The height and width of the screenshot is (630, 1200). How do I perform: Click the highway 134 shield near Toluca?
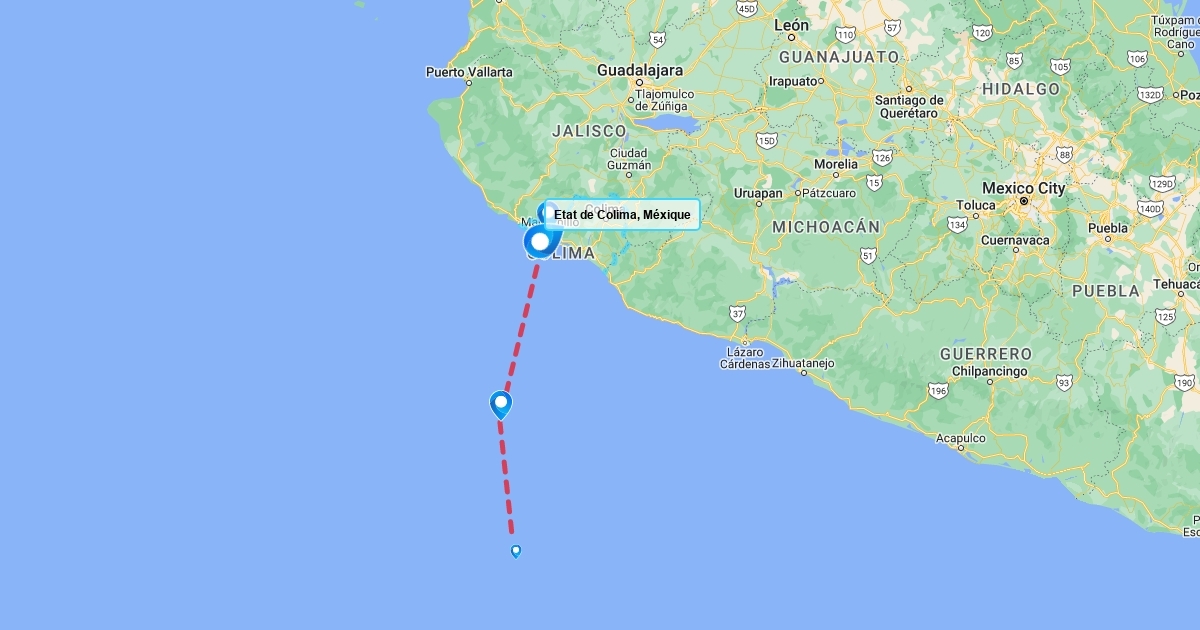point(957,225)
